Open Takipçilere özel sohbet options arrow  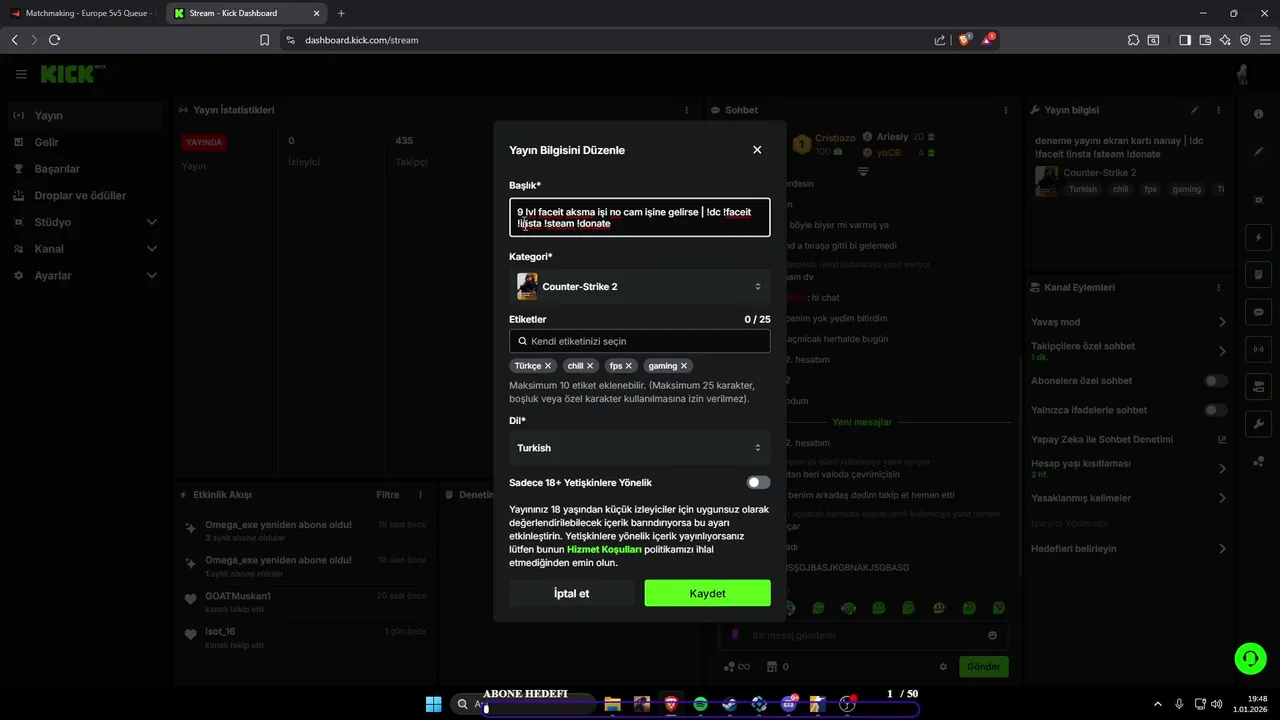[1222, 351]
